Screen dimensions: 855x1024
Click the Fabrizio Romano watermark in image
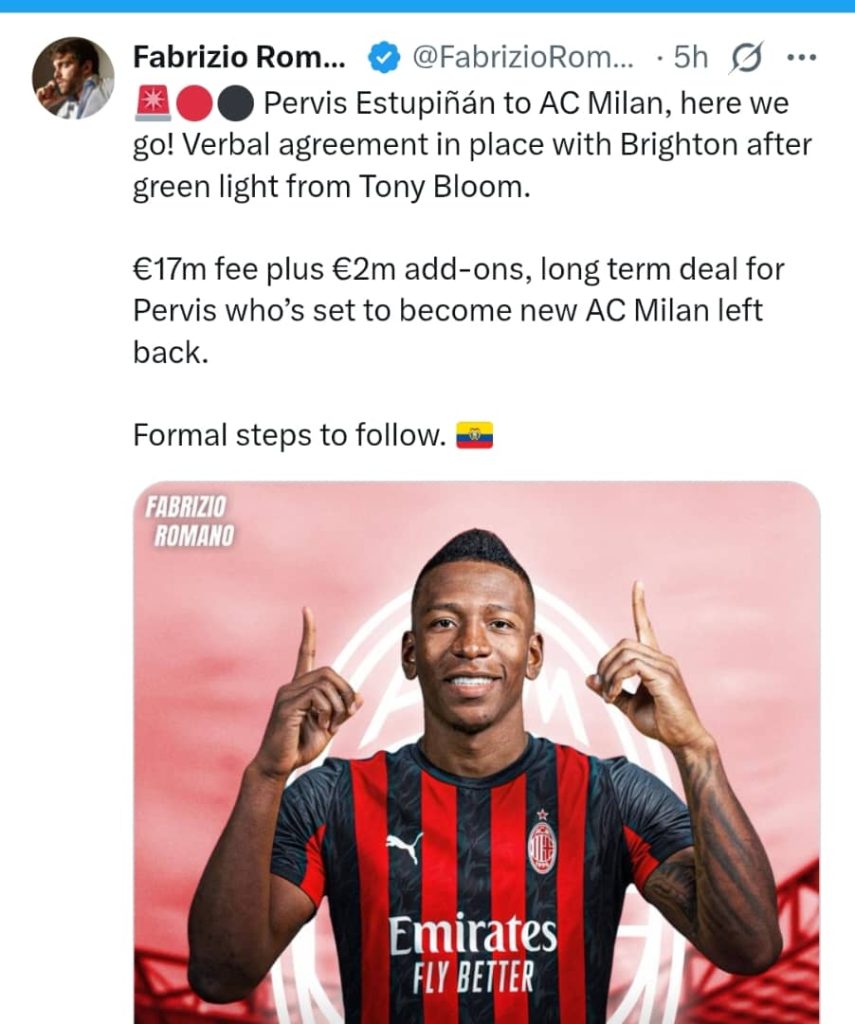(189, 520)
